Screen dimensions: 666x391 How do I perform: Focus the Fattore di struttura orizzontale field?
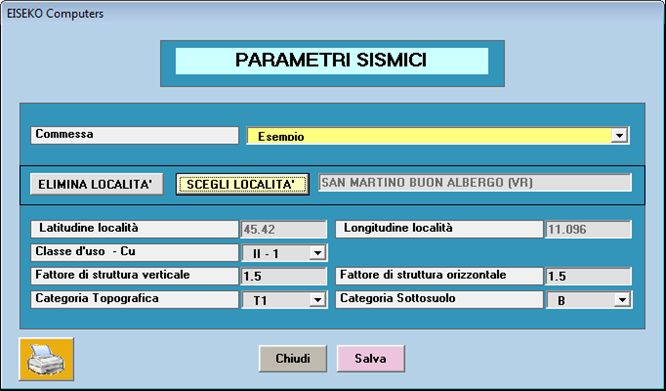pyautogui.click(x=588, y=276)
